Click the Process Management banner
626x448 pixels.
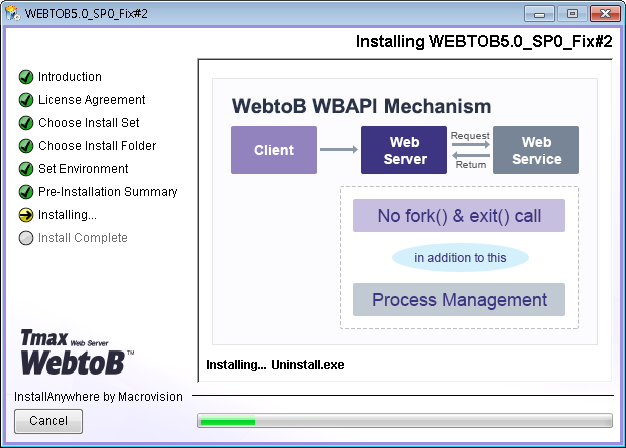(459, 300)
